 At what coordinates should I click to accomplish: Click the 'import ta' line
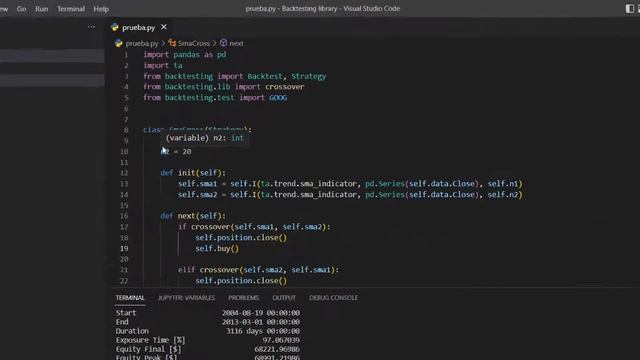click(x=162, y=65)
